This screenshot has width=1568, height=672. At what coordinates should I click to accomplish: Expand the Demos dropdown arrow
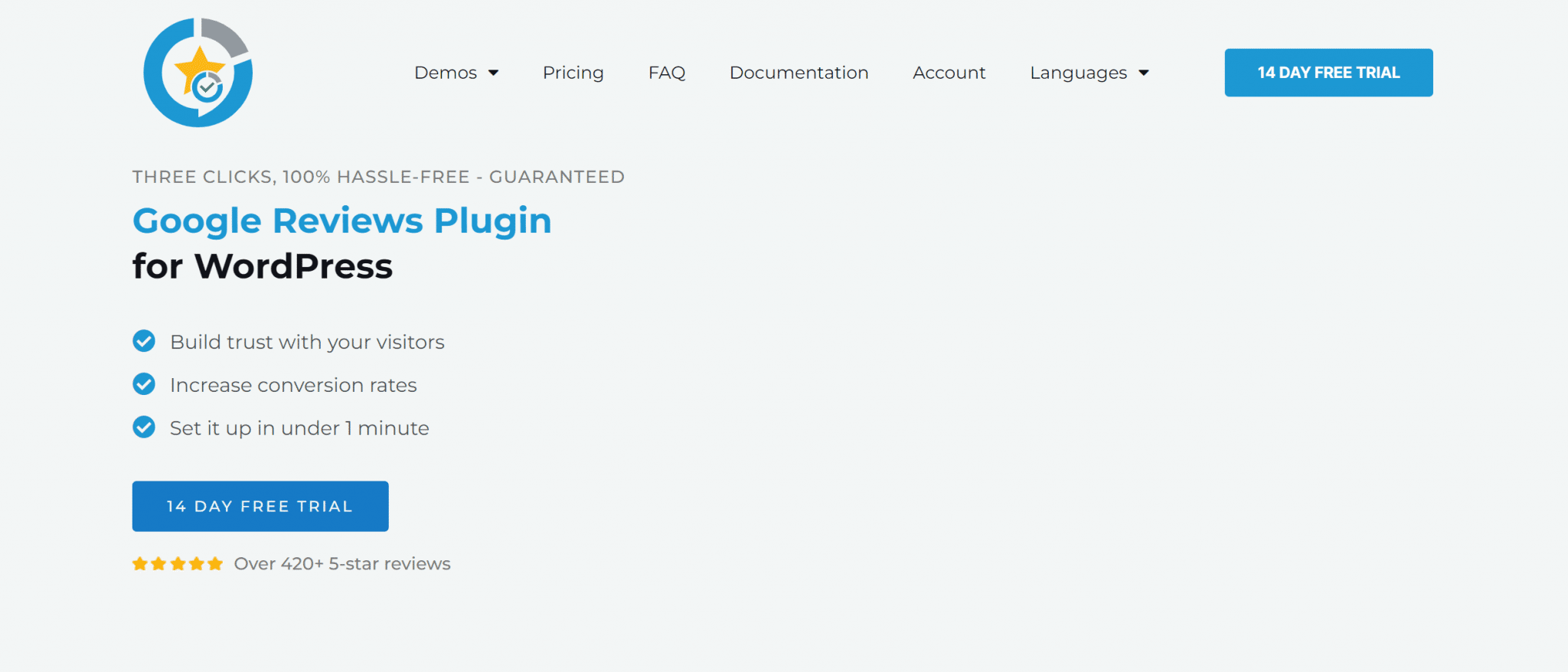(494, 73)
